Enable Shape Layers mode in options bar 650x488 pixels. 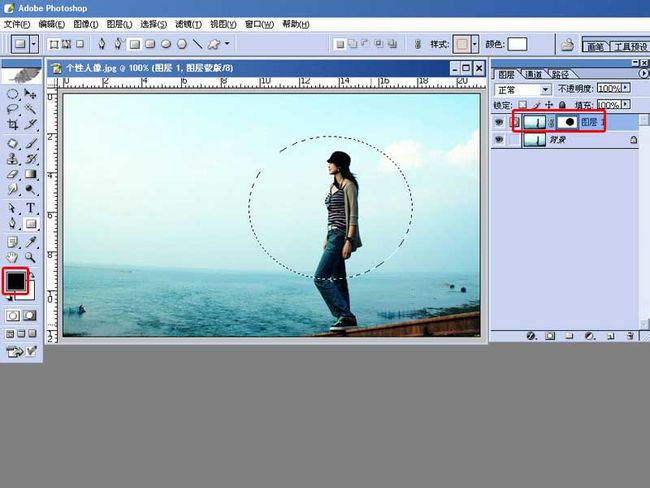(53, 44)
